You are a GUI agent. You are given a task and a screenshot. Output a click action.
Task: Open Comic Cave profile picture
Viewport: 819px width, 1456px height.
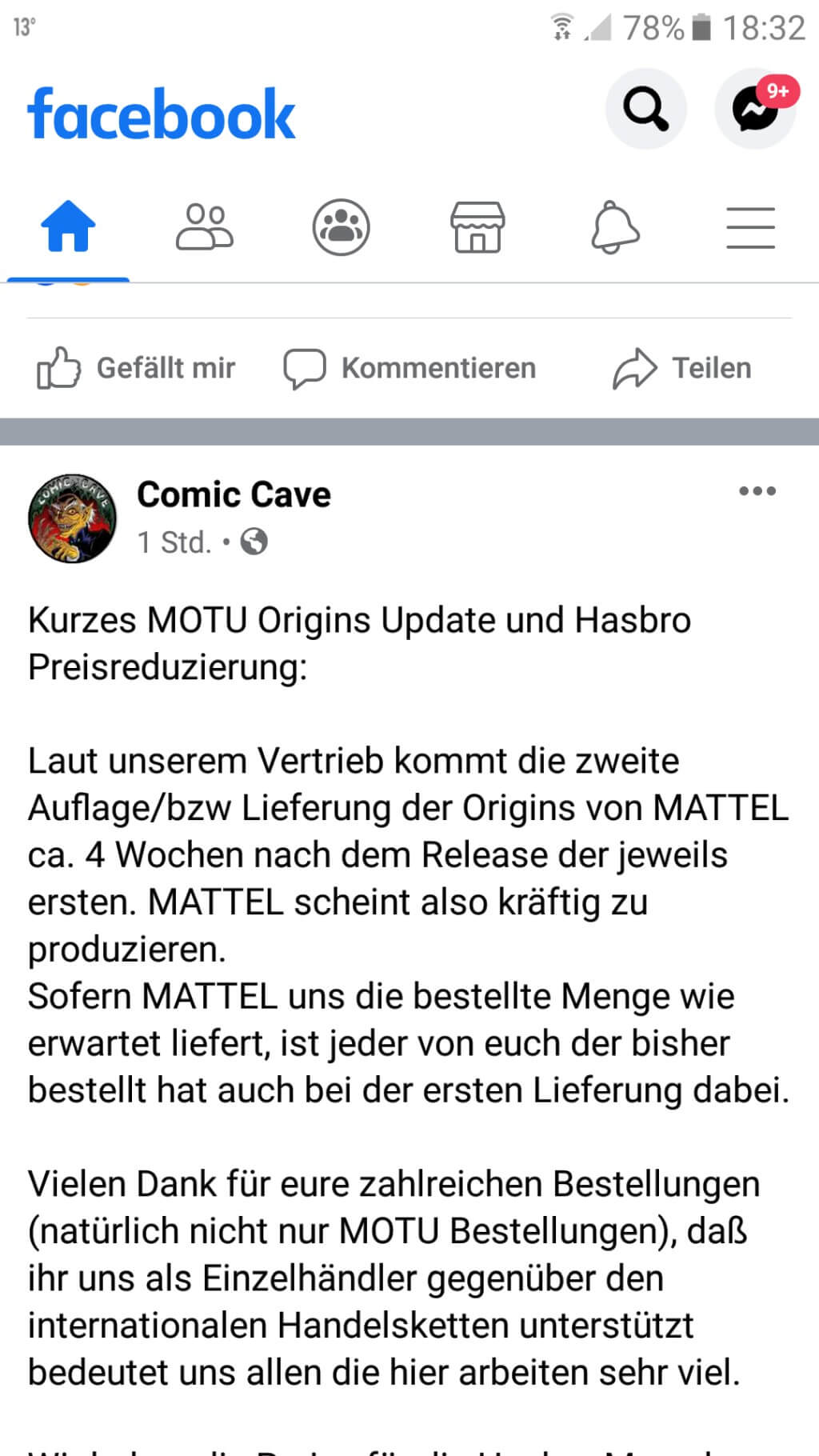point(72,518)
